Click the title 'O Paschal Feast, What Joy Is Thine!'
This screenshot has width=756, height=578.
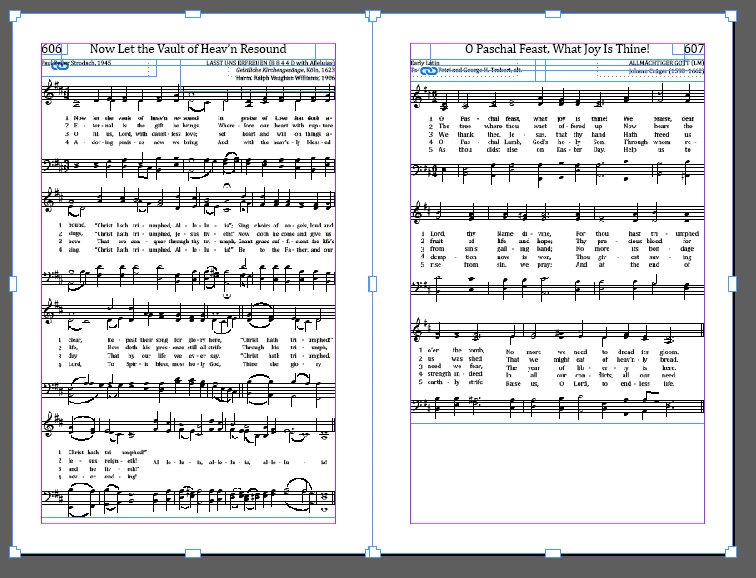(x=557, y=49)
